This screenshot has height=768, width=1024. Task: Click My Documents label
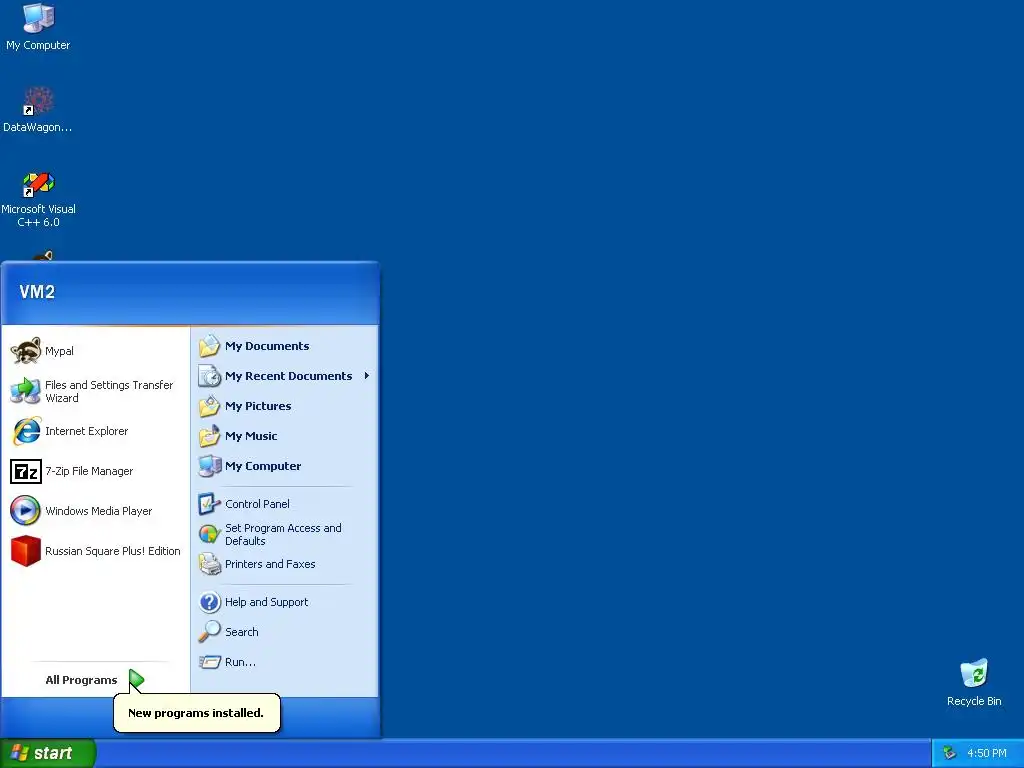267,346
